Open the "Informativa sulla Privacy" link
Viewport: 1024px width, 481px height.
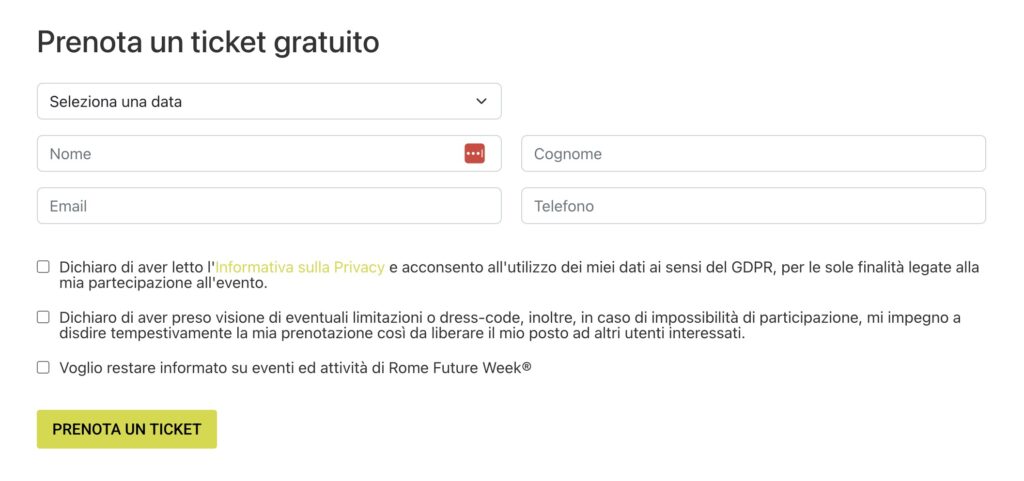pyautogui.click(x=300, y=267)
